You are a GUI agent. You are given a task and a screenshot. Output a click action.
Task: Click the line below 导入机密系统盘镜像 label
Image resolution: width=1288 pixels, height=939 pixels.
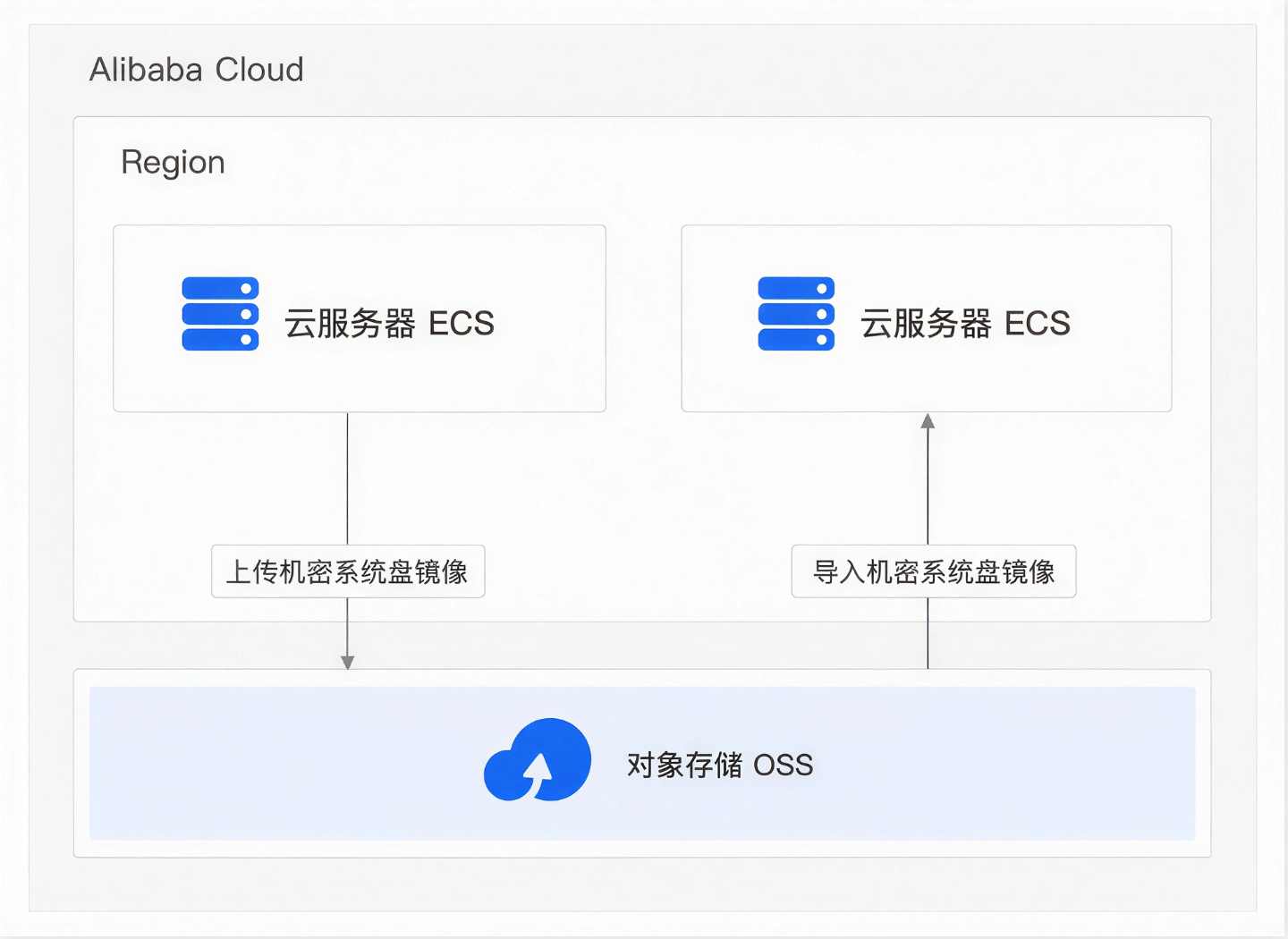click(x=928, y=633)
